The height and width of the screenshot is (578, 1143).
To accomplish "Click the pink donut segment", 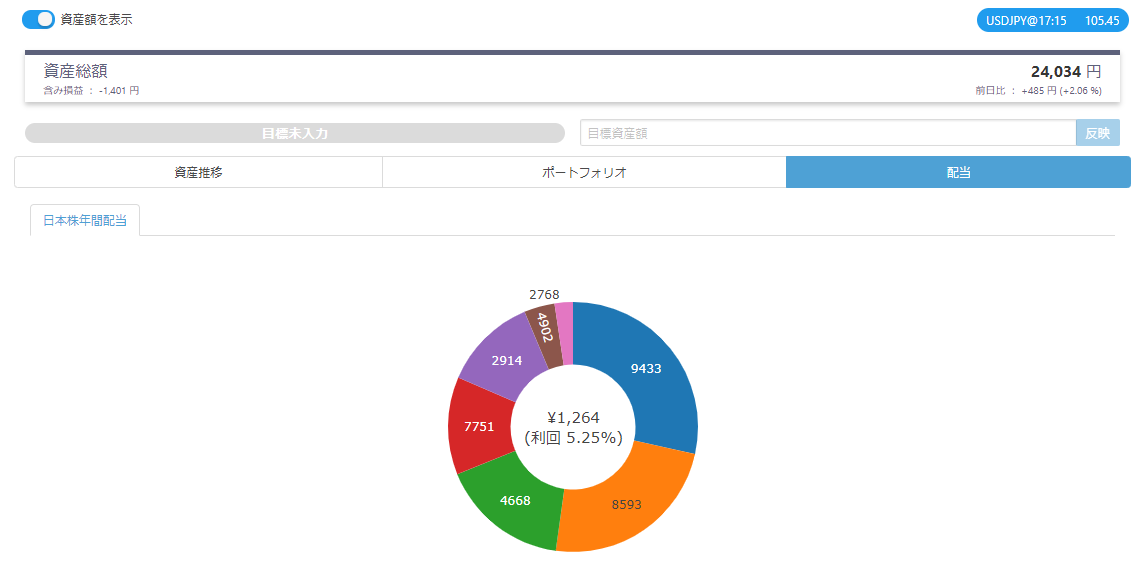I will 565,333.
